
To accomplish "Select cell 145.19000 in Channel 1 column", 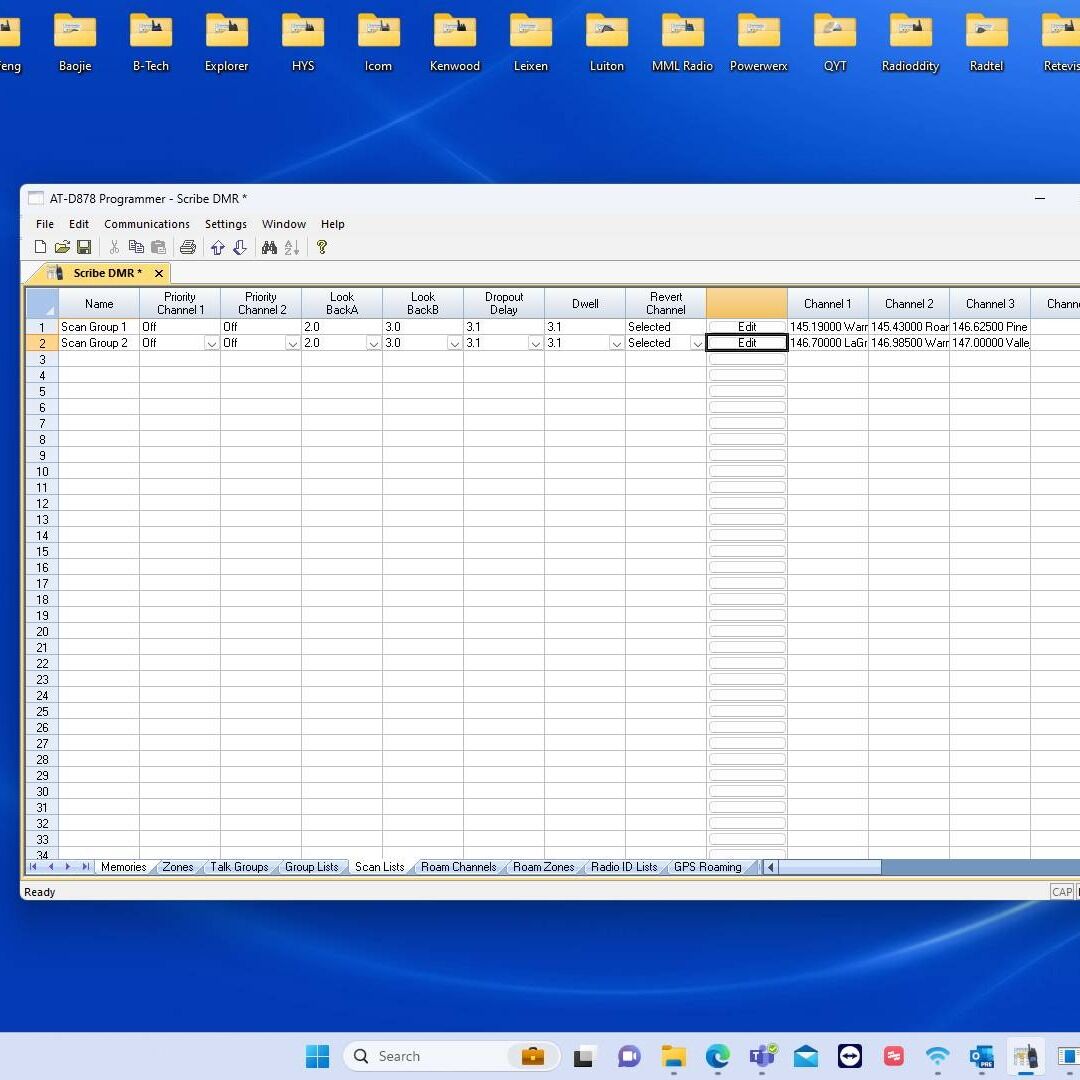I will 828,327.
